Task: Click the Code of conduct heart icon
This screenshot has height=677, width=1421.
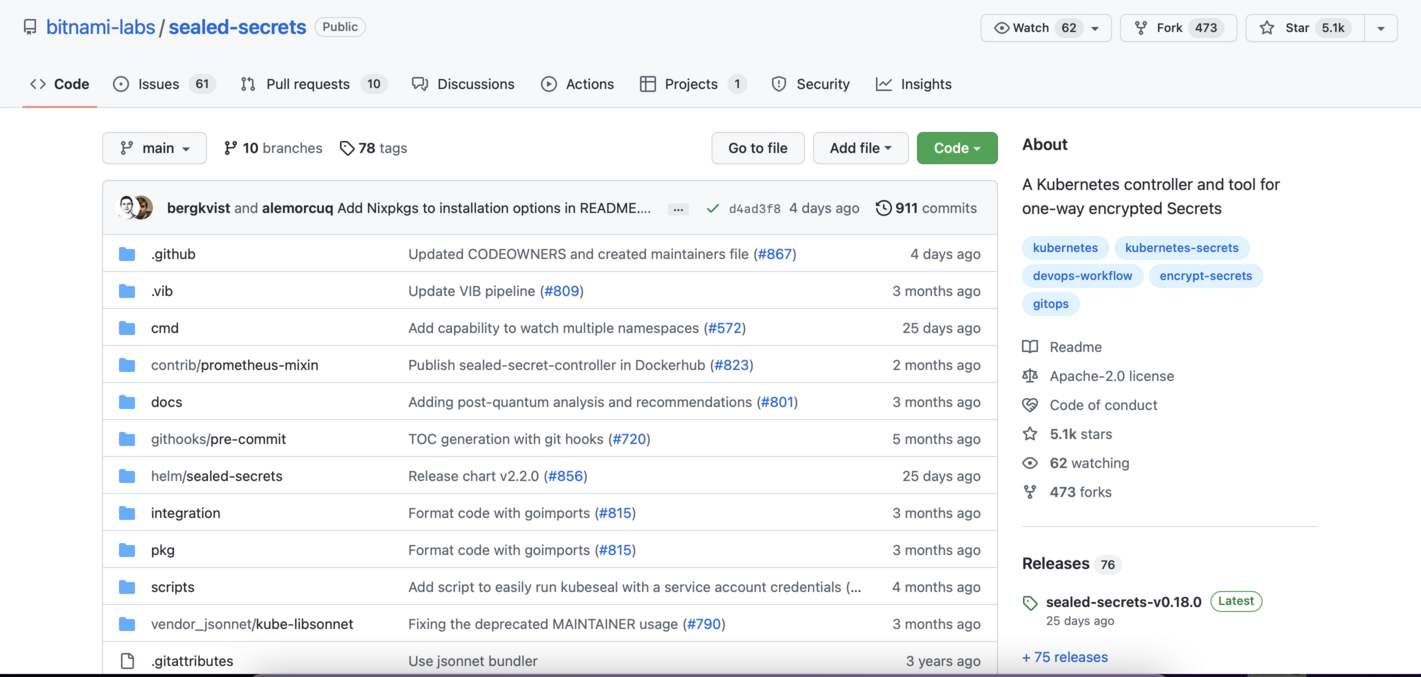Action: coord(1030,405)
